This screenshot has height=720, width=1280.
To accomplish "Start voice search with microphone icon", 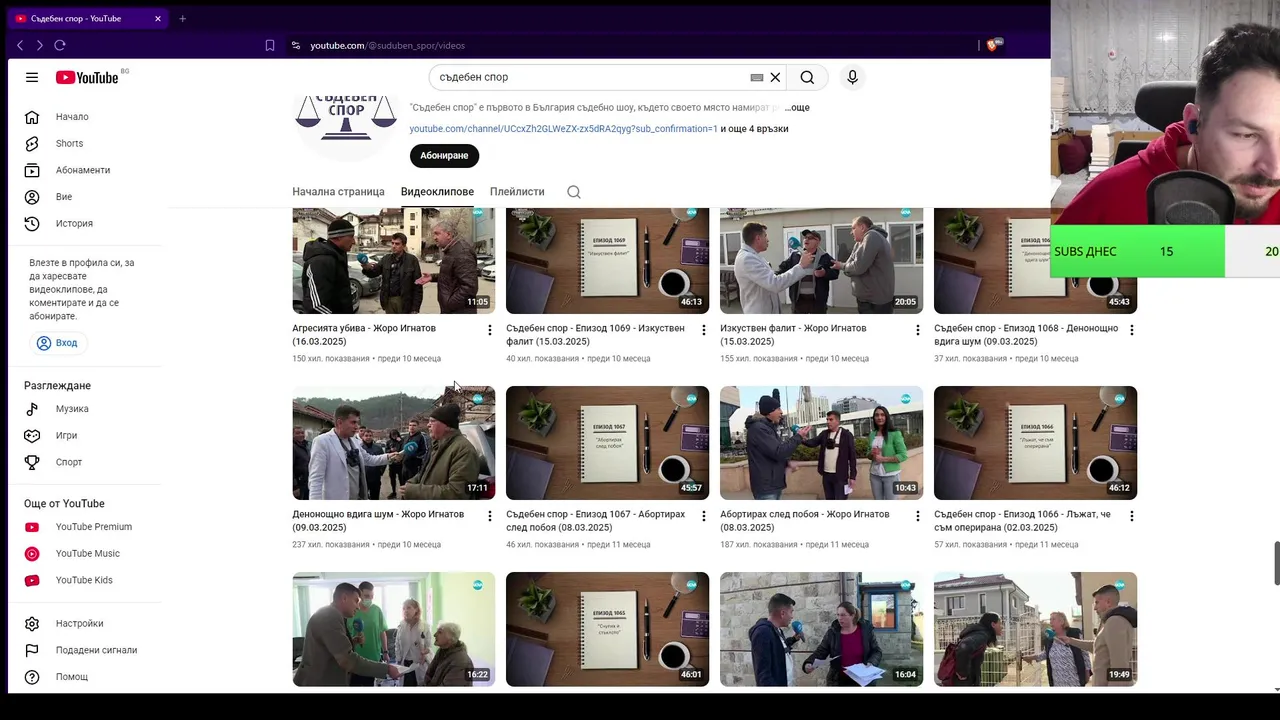I will coord(852,77).
